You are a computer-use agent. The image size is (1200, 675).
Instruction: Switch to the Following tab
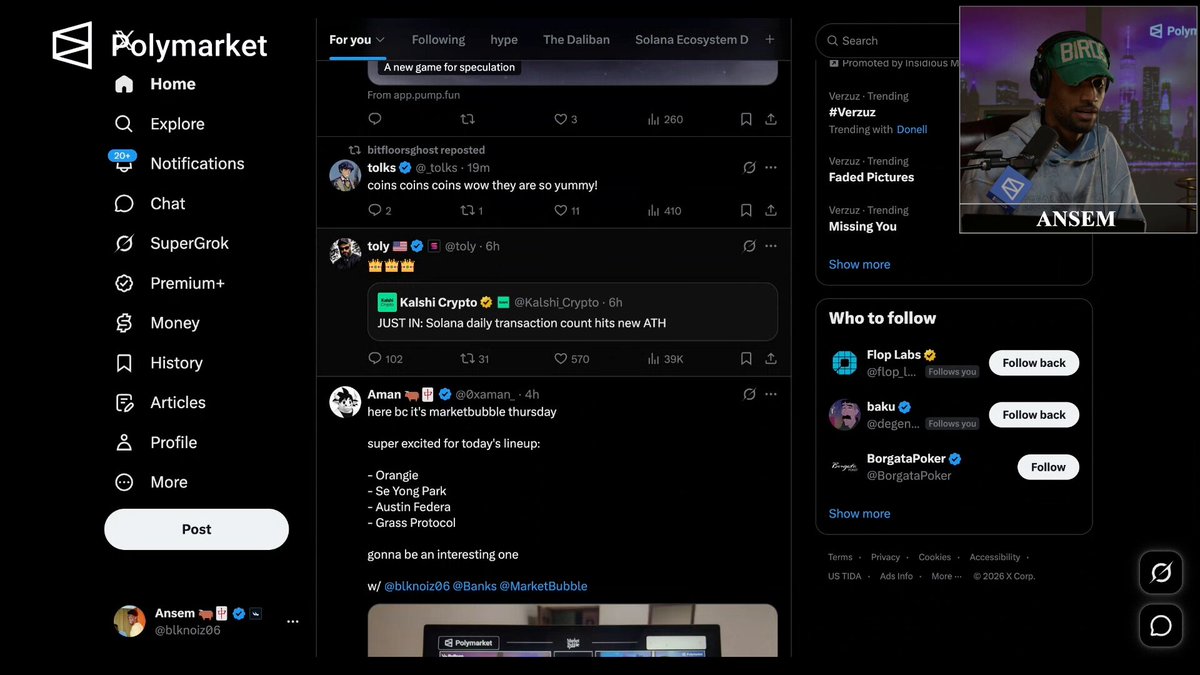(438, 40)
